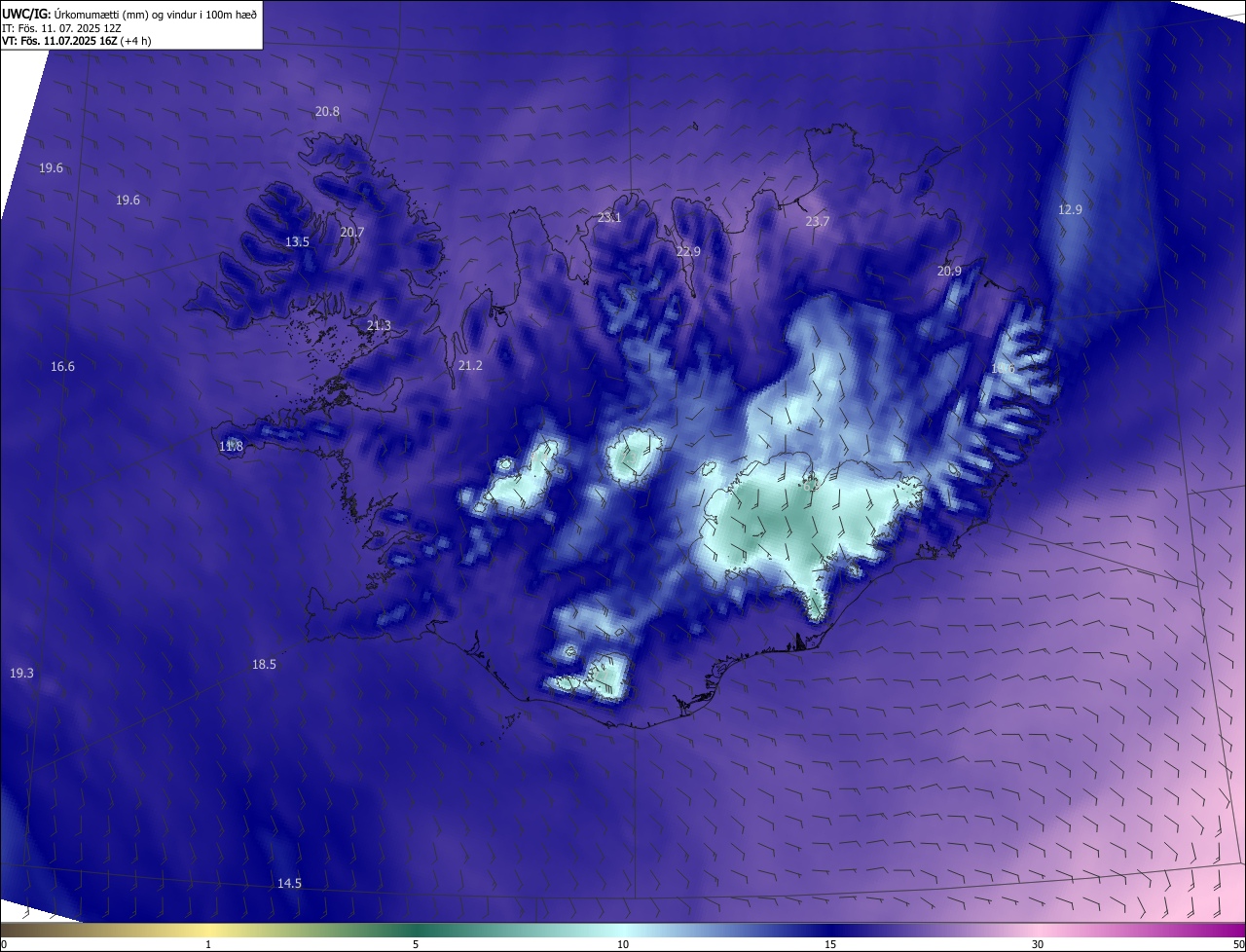Click the map value 22.9
This screenshot has height=952, width=1246.
[688, 252]
